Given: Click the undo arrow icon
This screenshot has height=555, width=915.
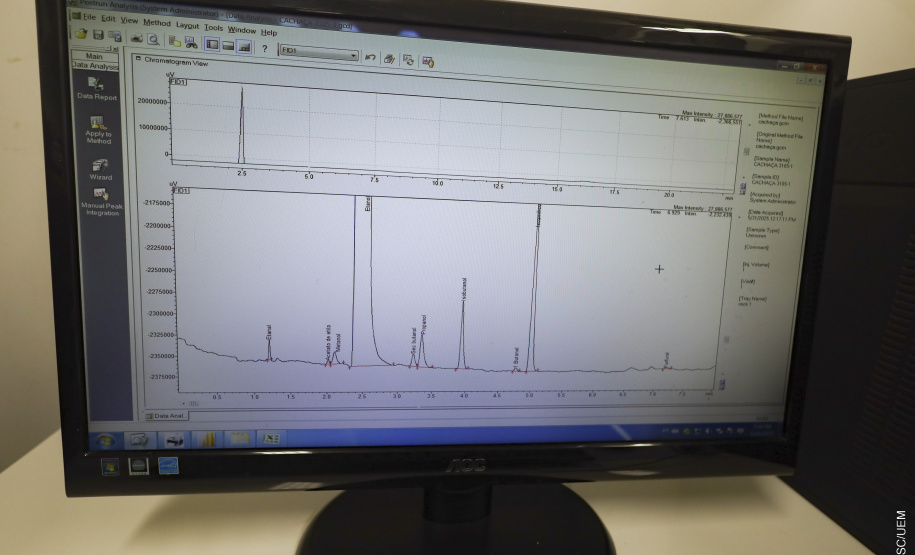Looking at the screenshot, I should pyautogui.click(x=370, y=57).
